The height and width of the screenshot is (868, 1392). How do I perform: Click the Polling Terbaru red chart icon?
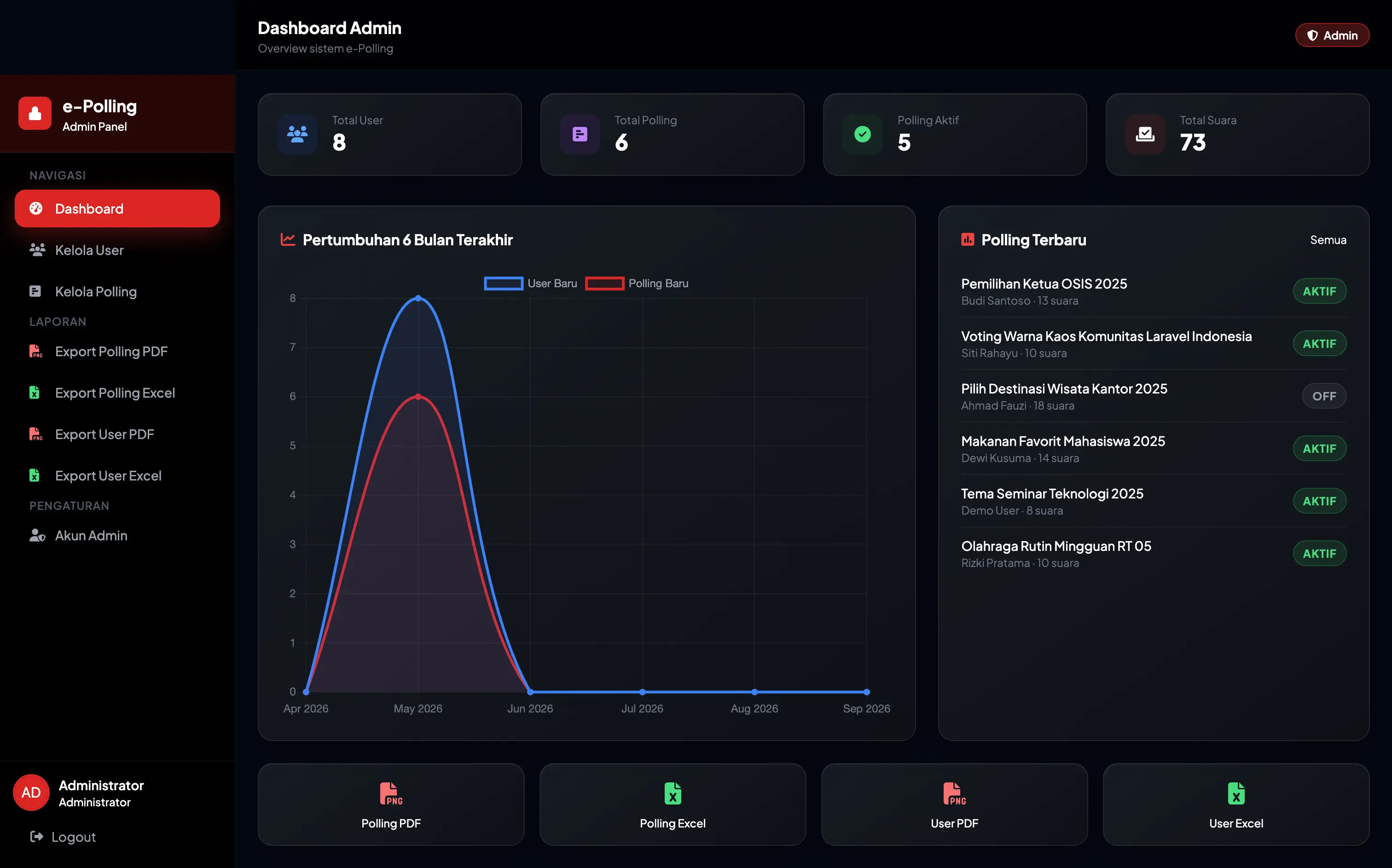click(967, 239)
